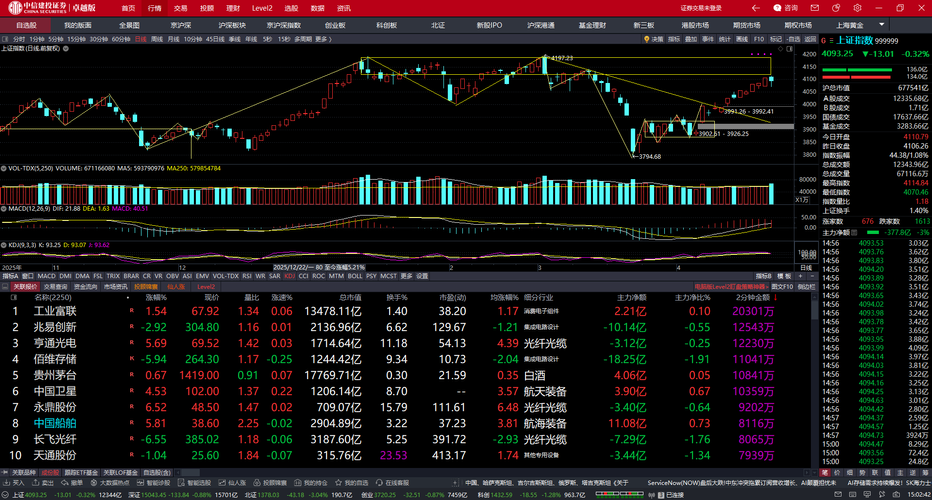Sort the list by 涨幅% column header
The width and height of the screenshot is (932, 500).
[156, 297]
